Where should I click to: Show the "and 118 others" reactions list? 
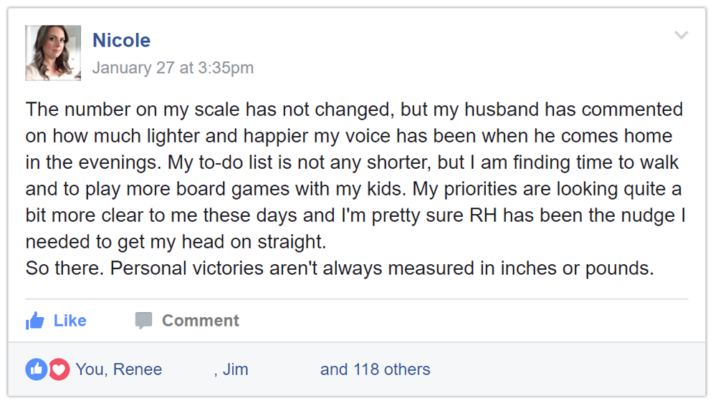374,369
